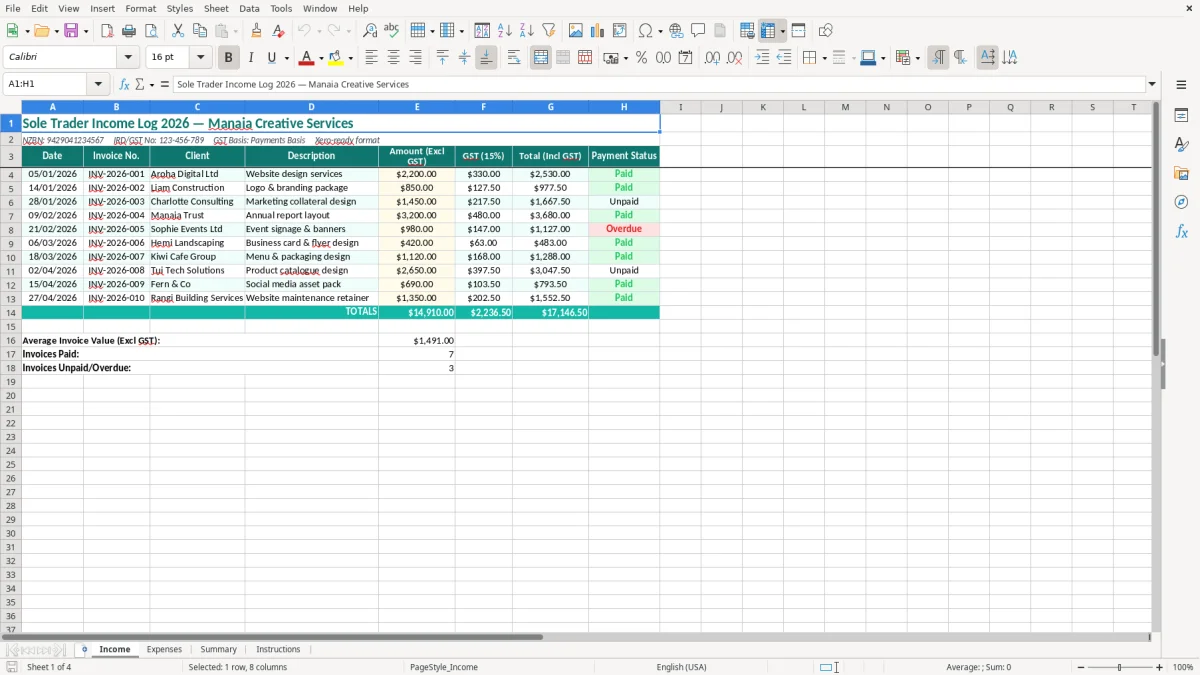Click PageStyle_Income in status bar
1200x675 pixels.
pyautogui.click(x=444, y=667)
